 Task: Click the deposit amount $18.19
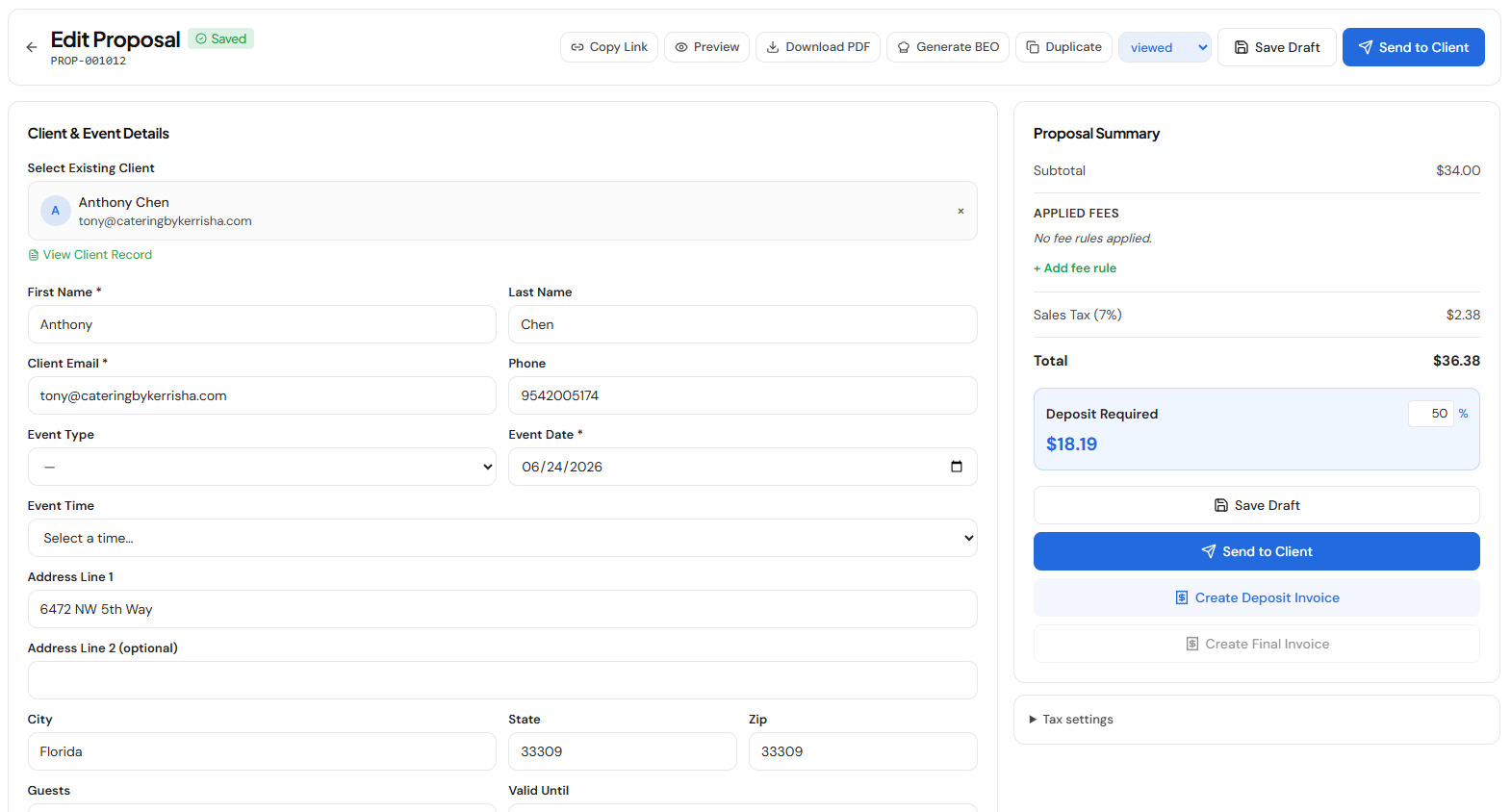1071,444
